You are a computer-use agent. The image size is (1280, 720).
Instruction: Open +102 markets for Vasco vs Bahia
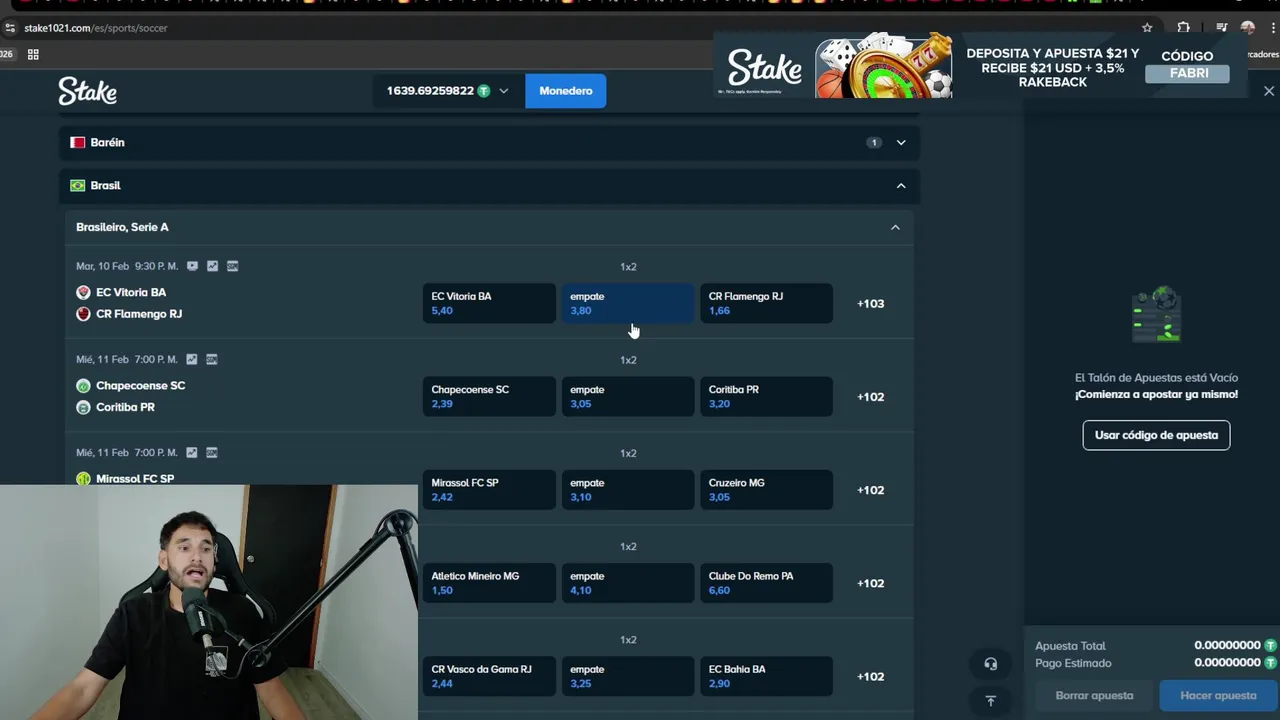pos(870,677)
